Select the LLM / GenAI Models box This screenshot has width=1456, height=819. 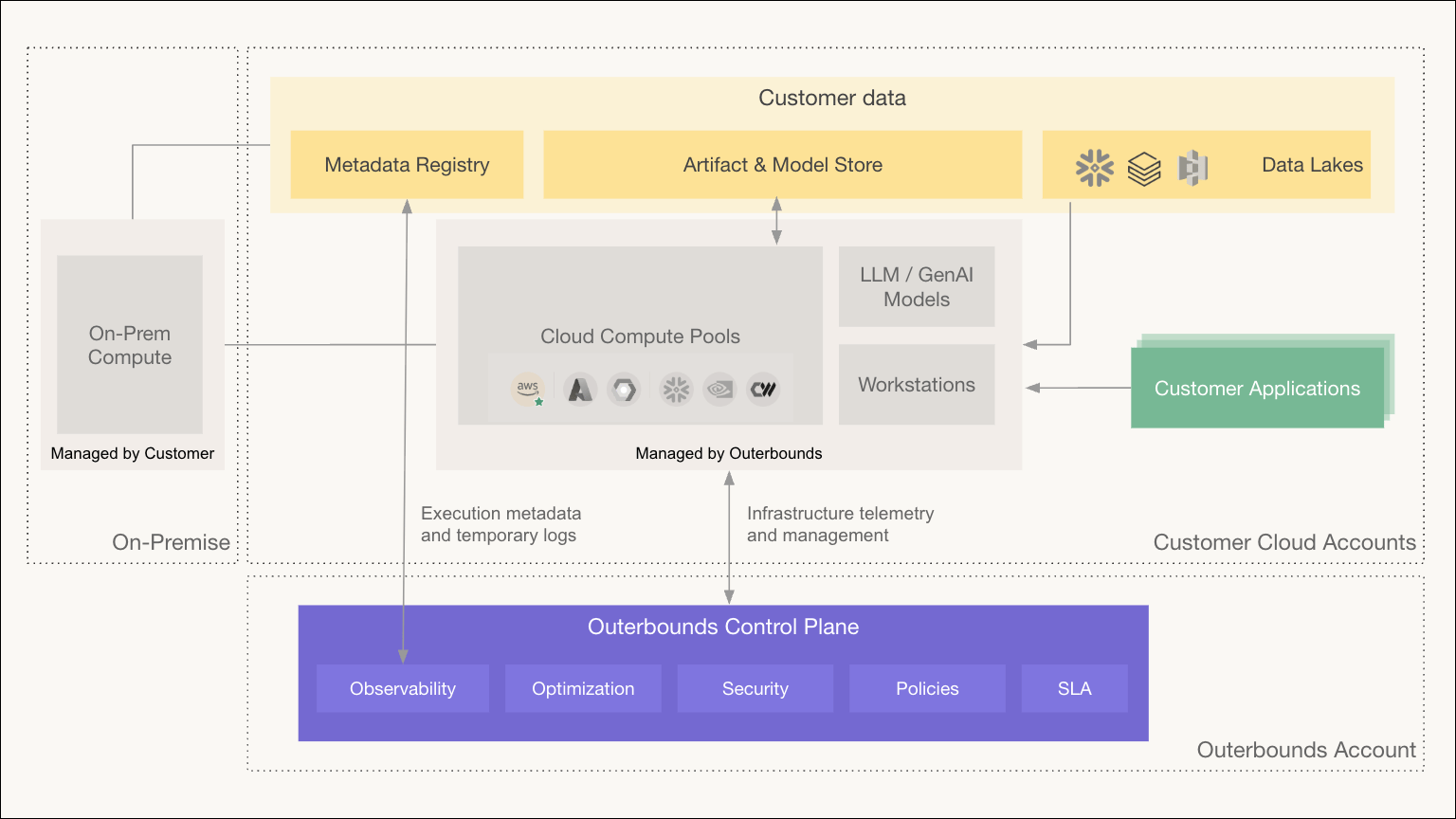tap(917, 287)
